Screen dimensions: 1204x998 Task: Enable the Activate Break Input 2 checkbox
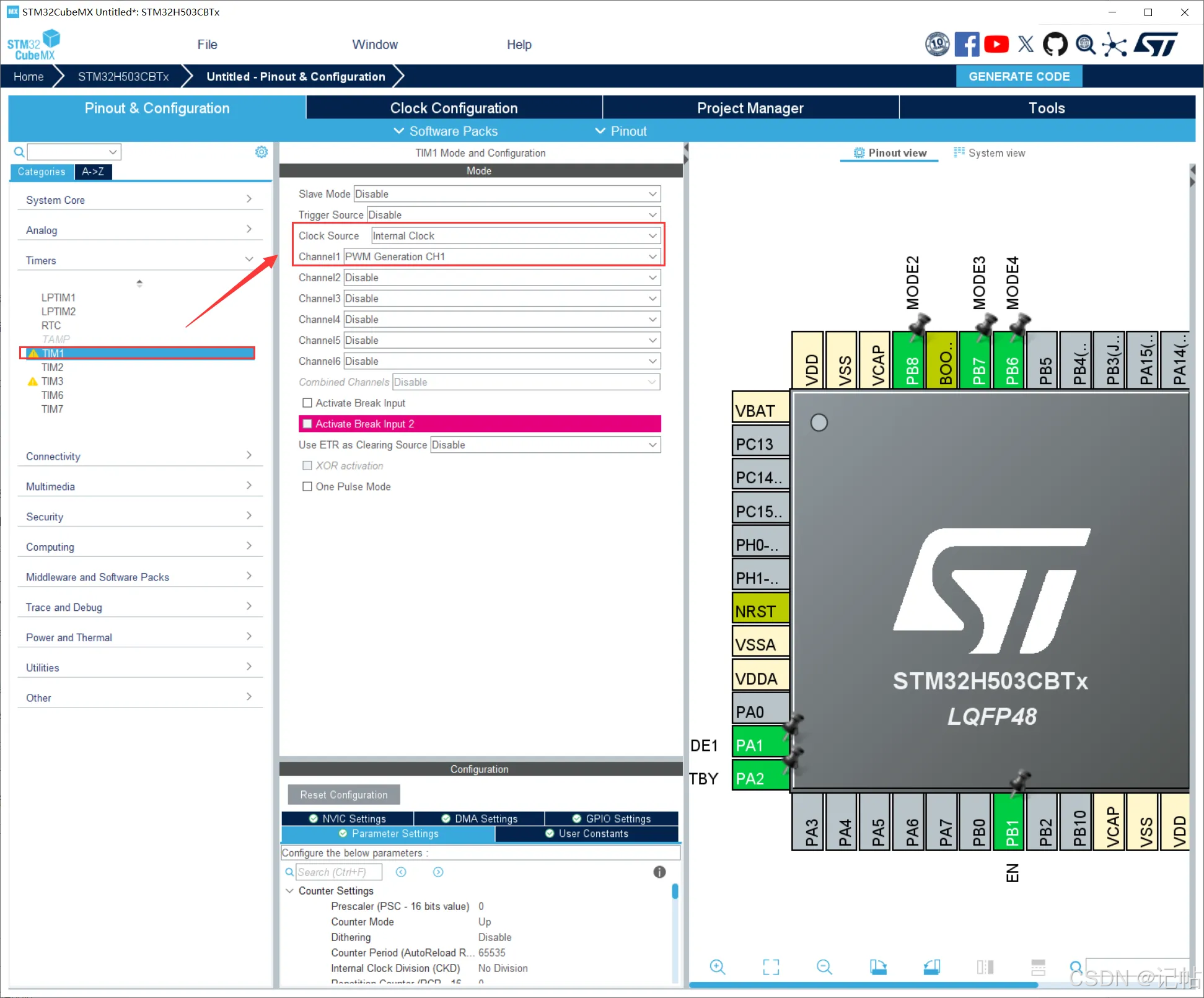click(307, 424)
